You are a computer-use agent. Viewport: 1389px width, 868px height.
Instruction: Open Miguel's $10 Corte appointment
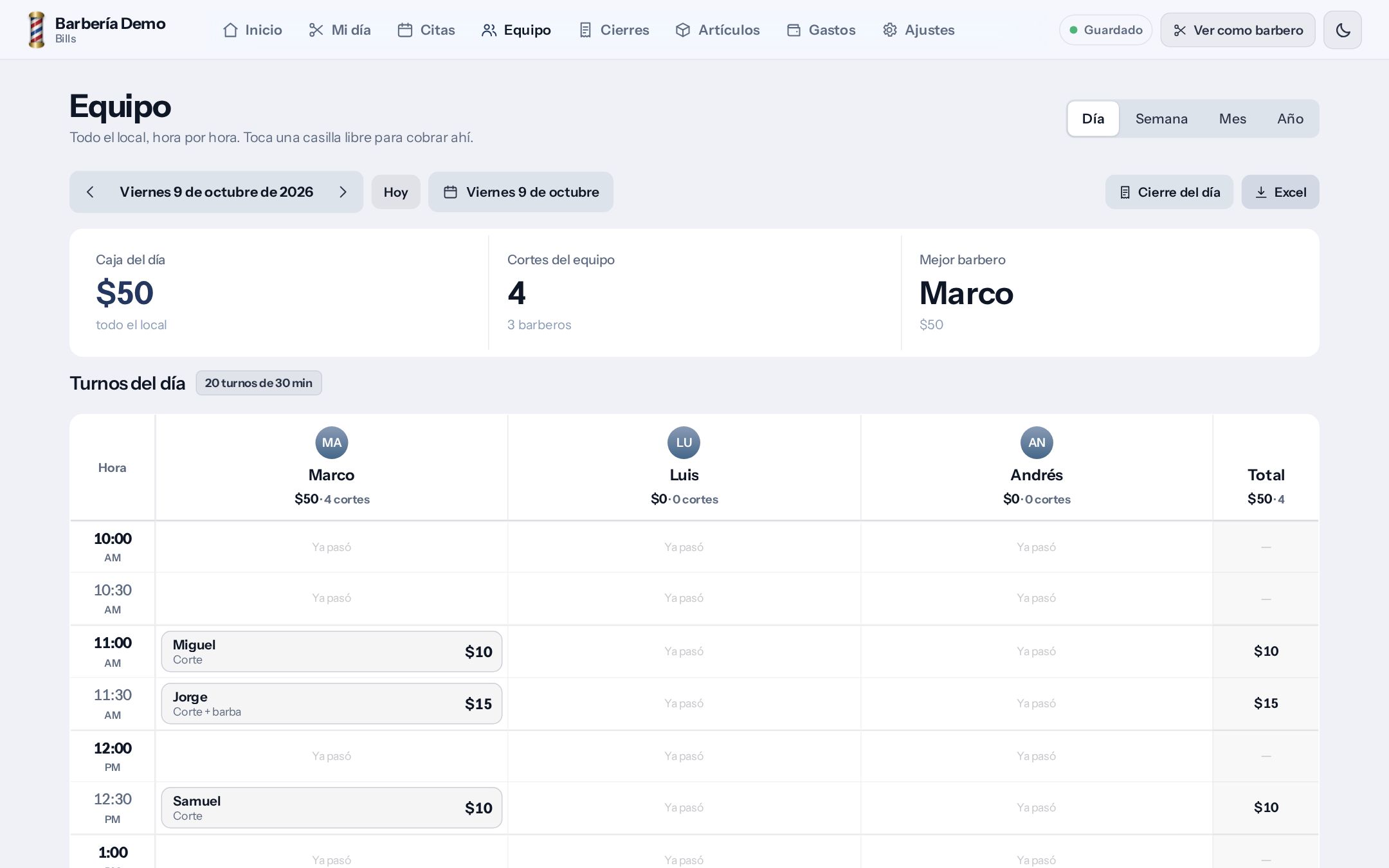332,651
